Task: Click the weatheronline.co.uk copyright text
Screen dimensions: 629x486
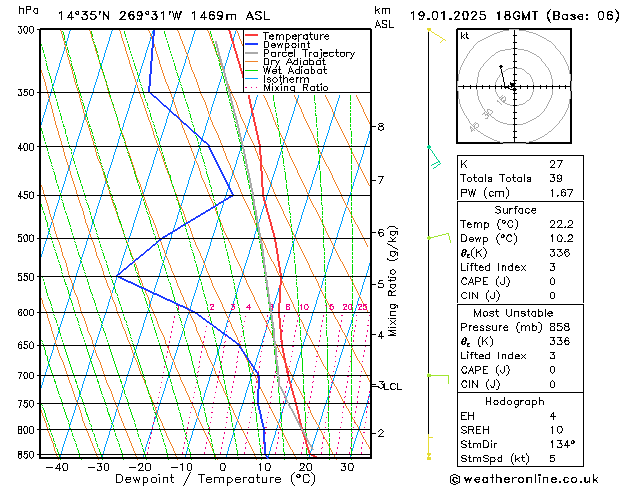Action: pos(524,479)
